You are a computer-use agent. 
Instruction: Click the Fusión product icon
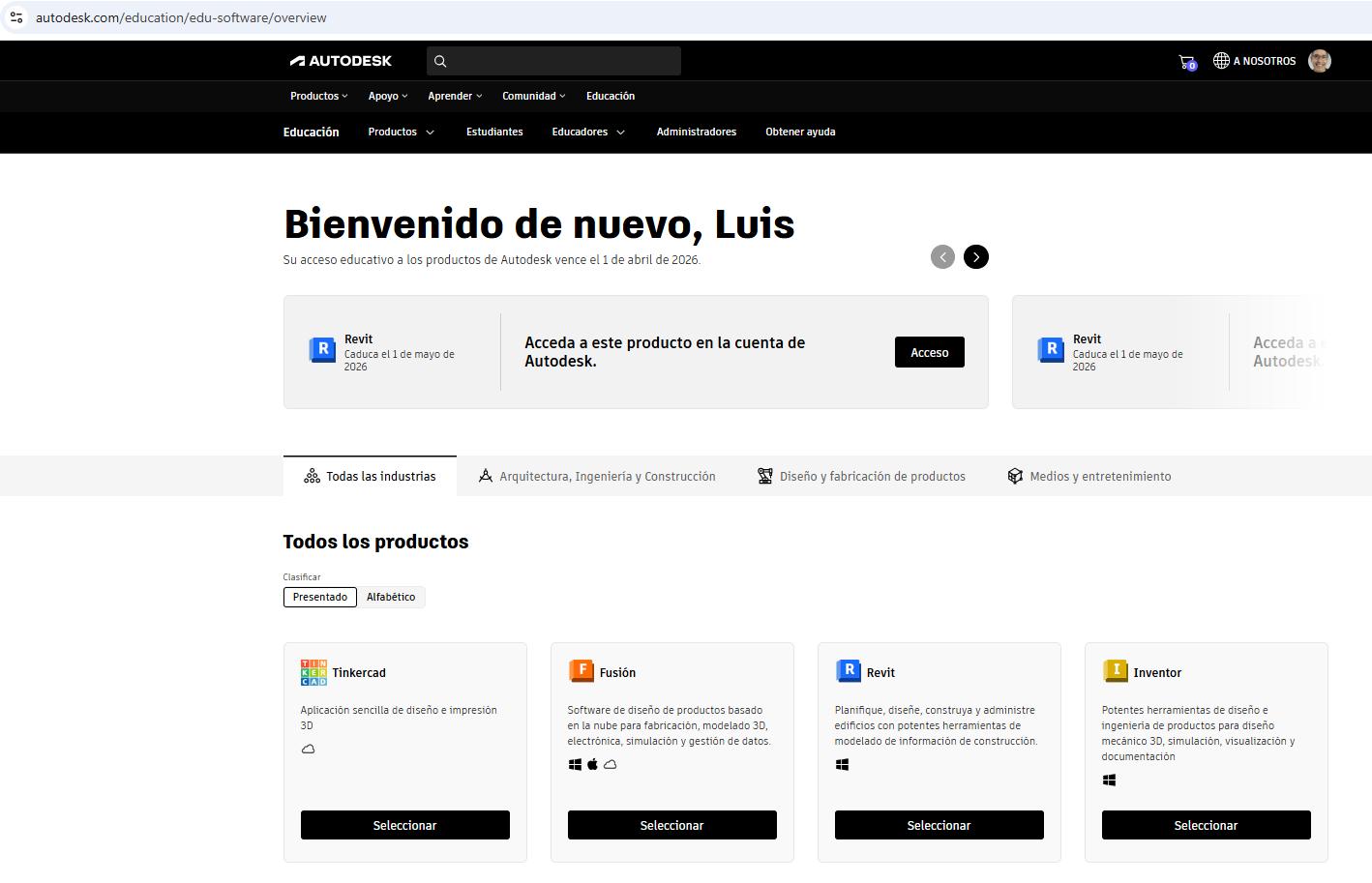click(581, 670)
